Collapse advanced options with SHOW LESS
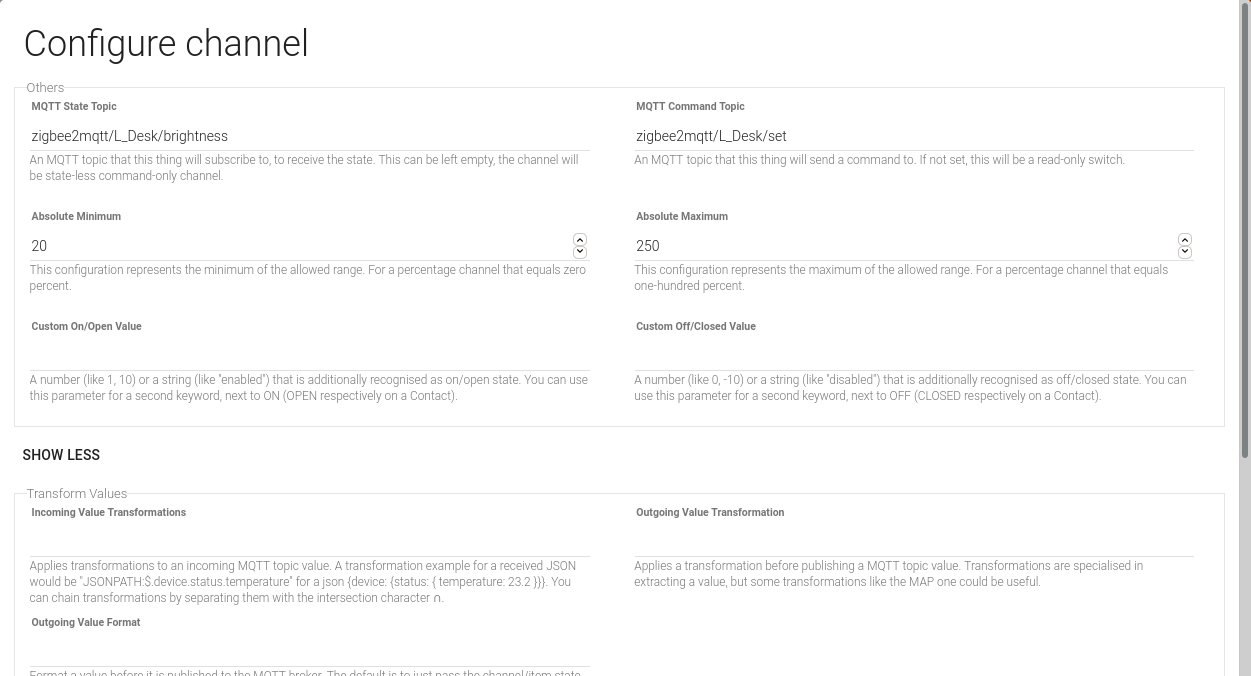The width and height of the screenshot is (1251, 676). (x=61, y=455)
